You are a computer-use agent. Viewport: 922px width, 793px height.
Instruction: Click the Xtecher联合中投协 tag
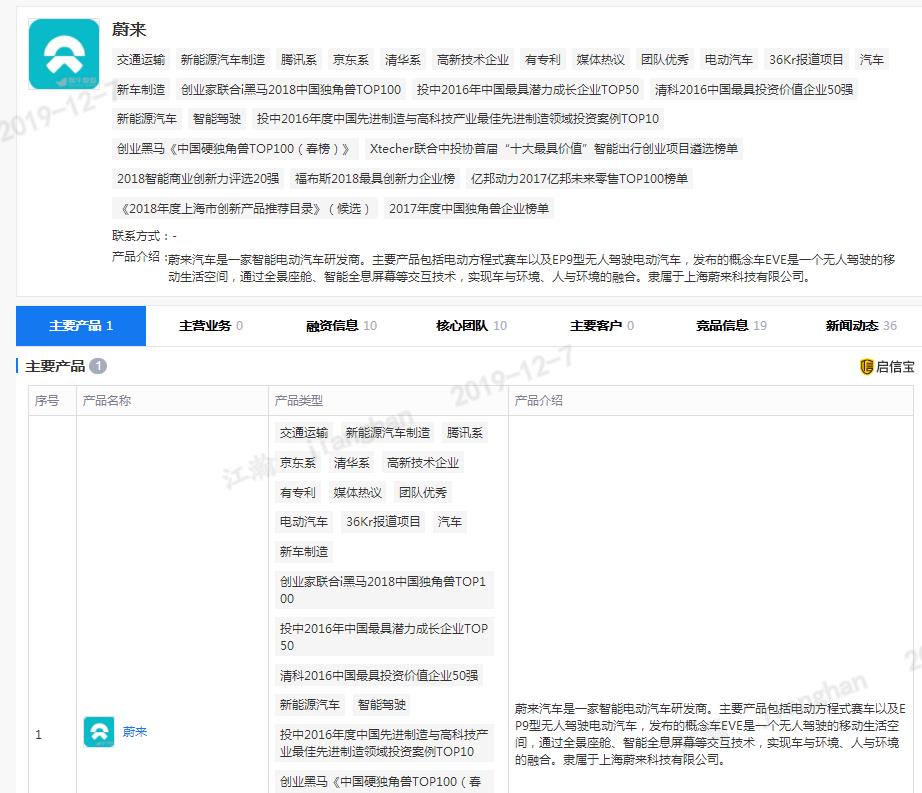(554, 149)
